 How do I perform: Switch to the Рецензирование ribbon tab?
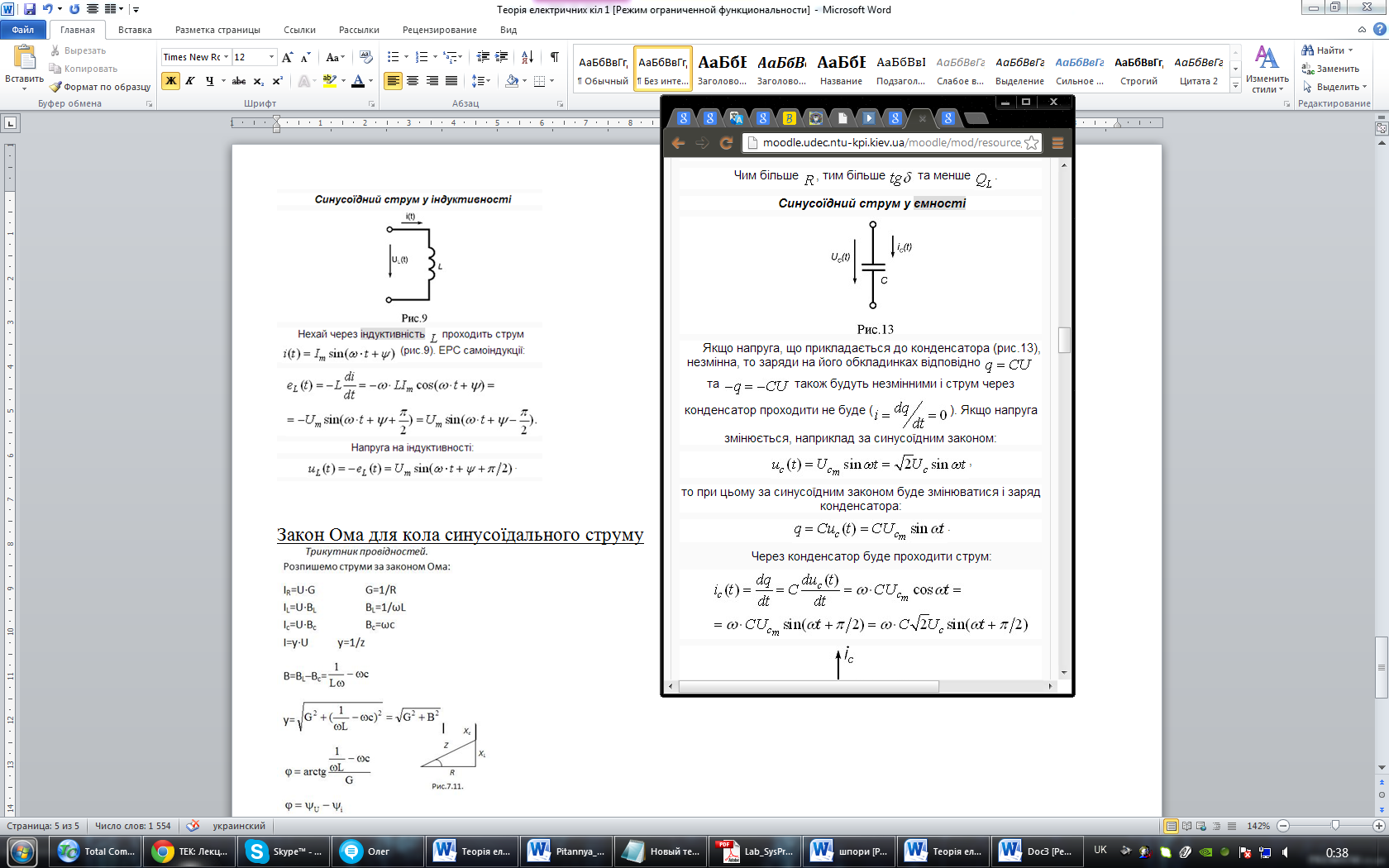point(440,30)
